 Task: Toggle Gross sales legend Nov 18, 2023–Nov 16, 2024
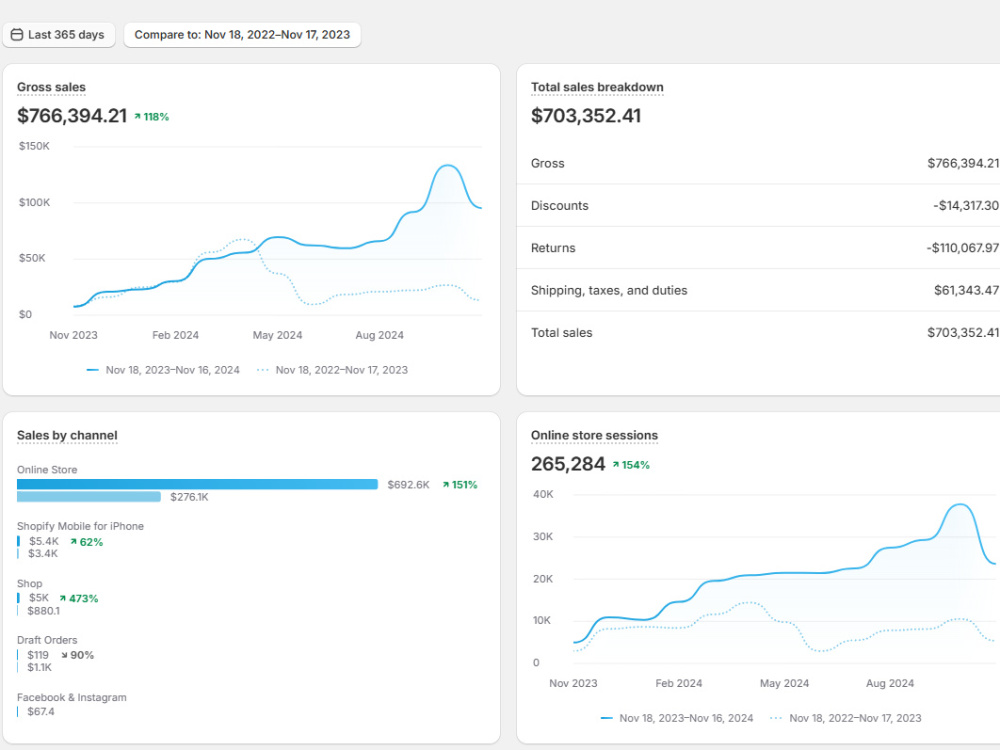(163, 370)
